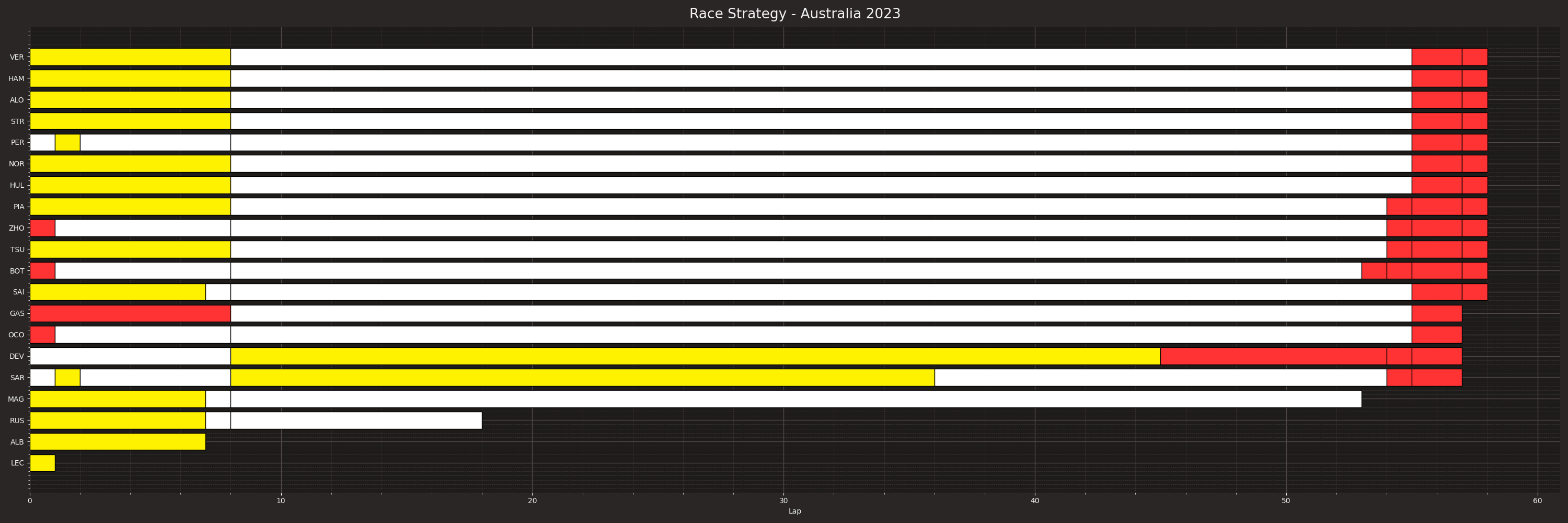
Task: Click the x-axis tick label 40
Action: tap(1035, 501)
